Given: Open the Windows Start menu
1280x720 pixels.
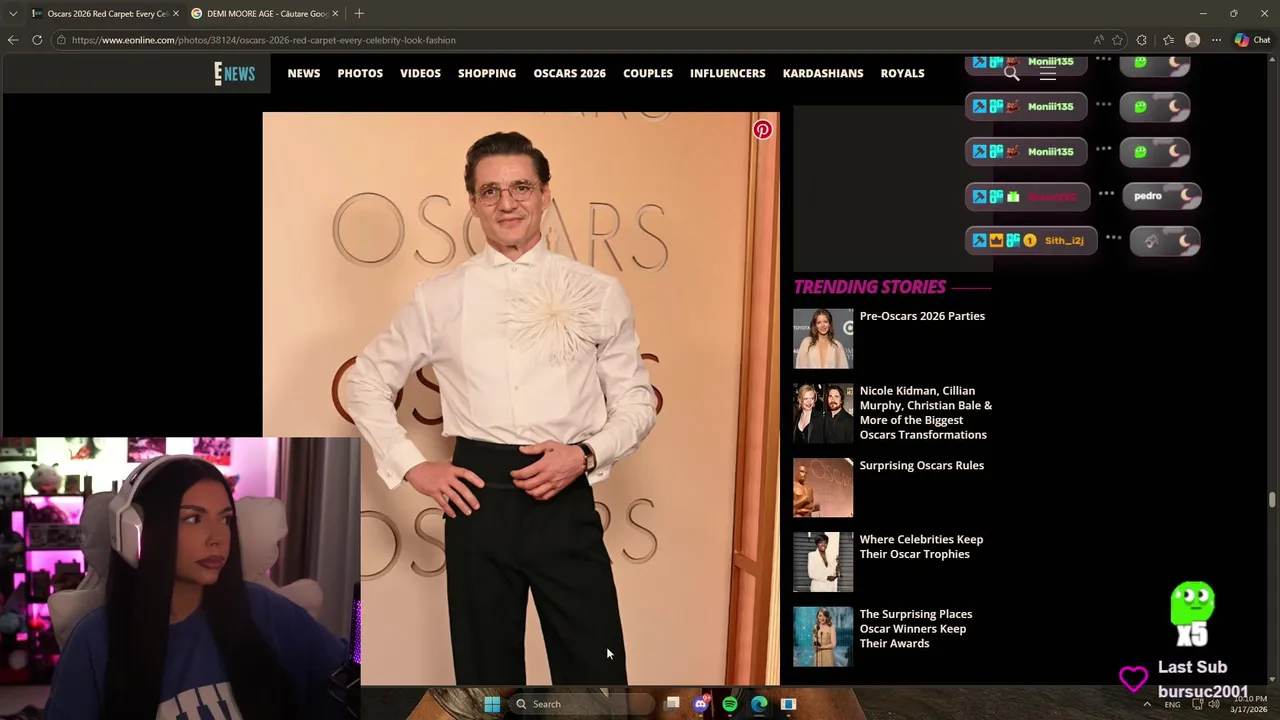Looking at the screenshot, I should pyautogui.click(x=492, y=704).
